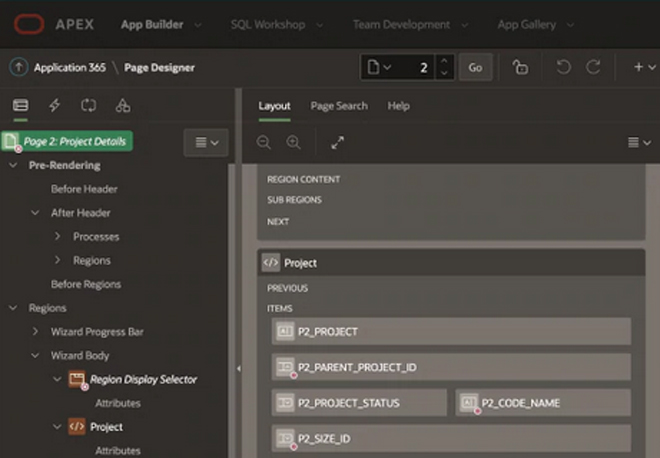This screenshot has height=458, width=660.
Task: Click REGION CONTENT slot label
Action: click(303, 179)
